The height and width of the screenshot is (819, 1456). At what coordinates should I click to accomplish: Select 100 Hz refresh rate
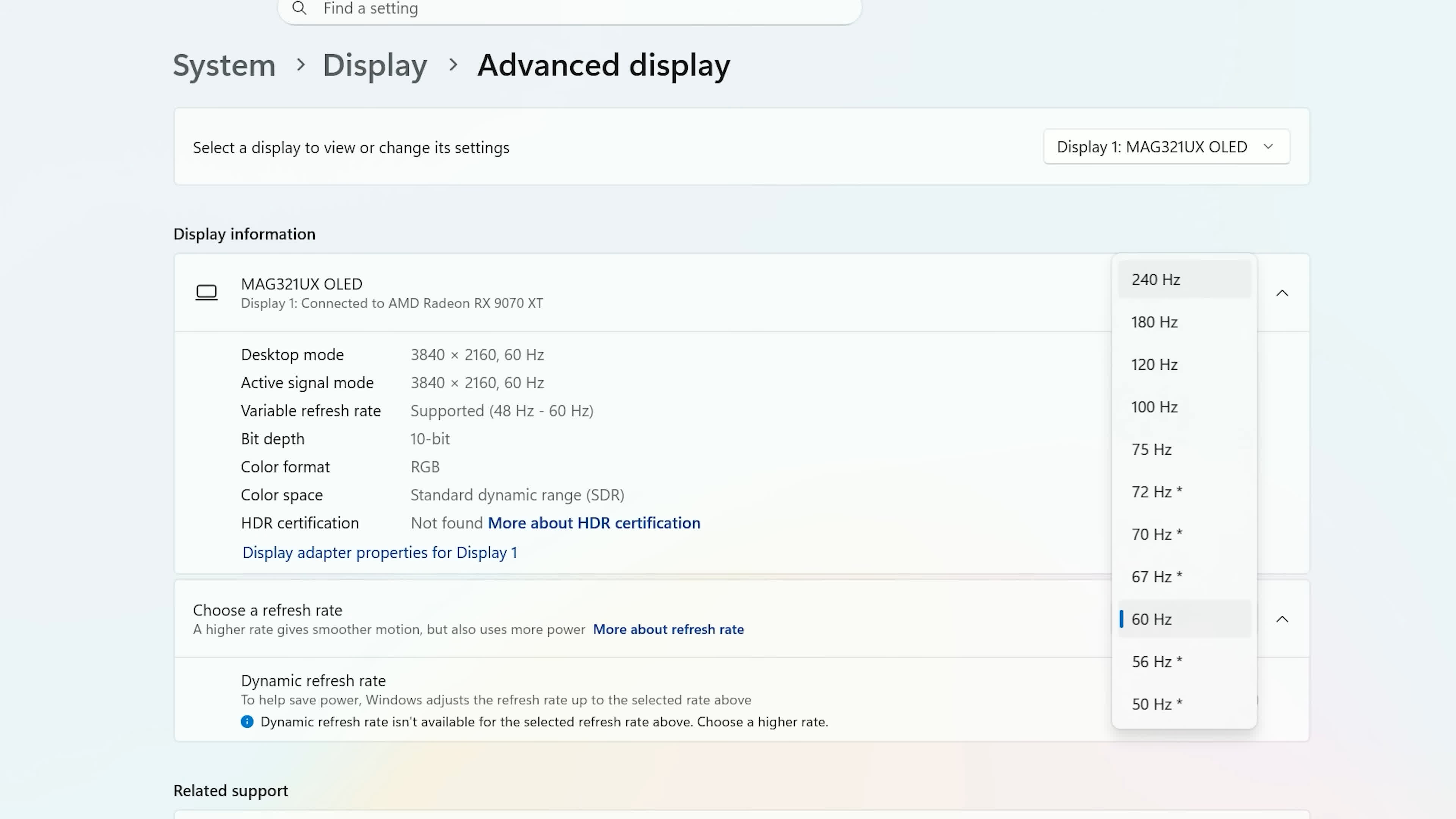pos(1184,406)
